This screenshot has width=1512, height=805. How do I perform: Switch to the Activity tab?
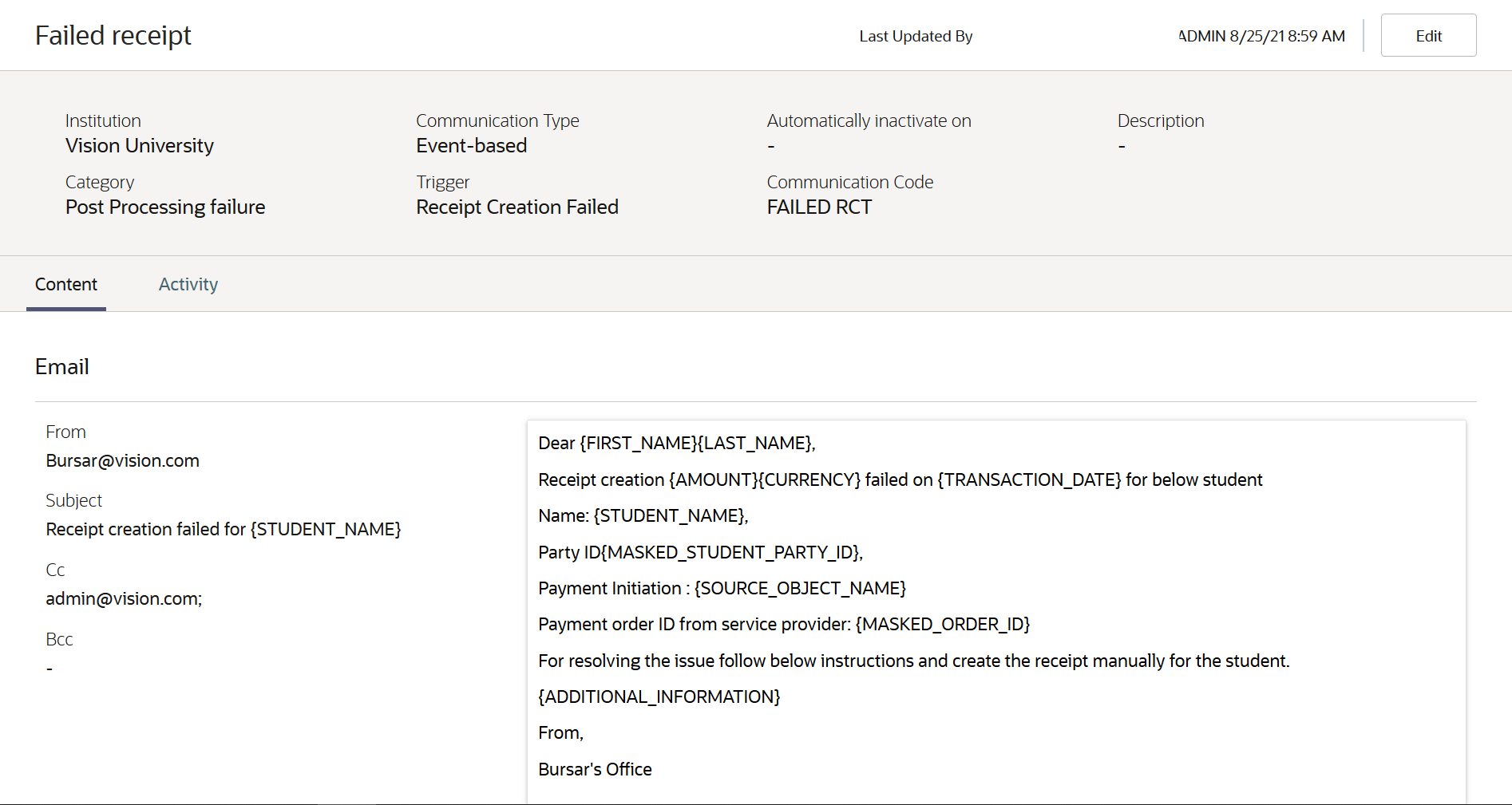point(188,285)
